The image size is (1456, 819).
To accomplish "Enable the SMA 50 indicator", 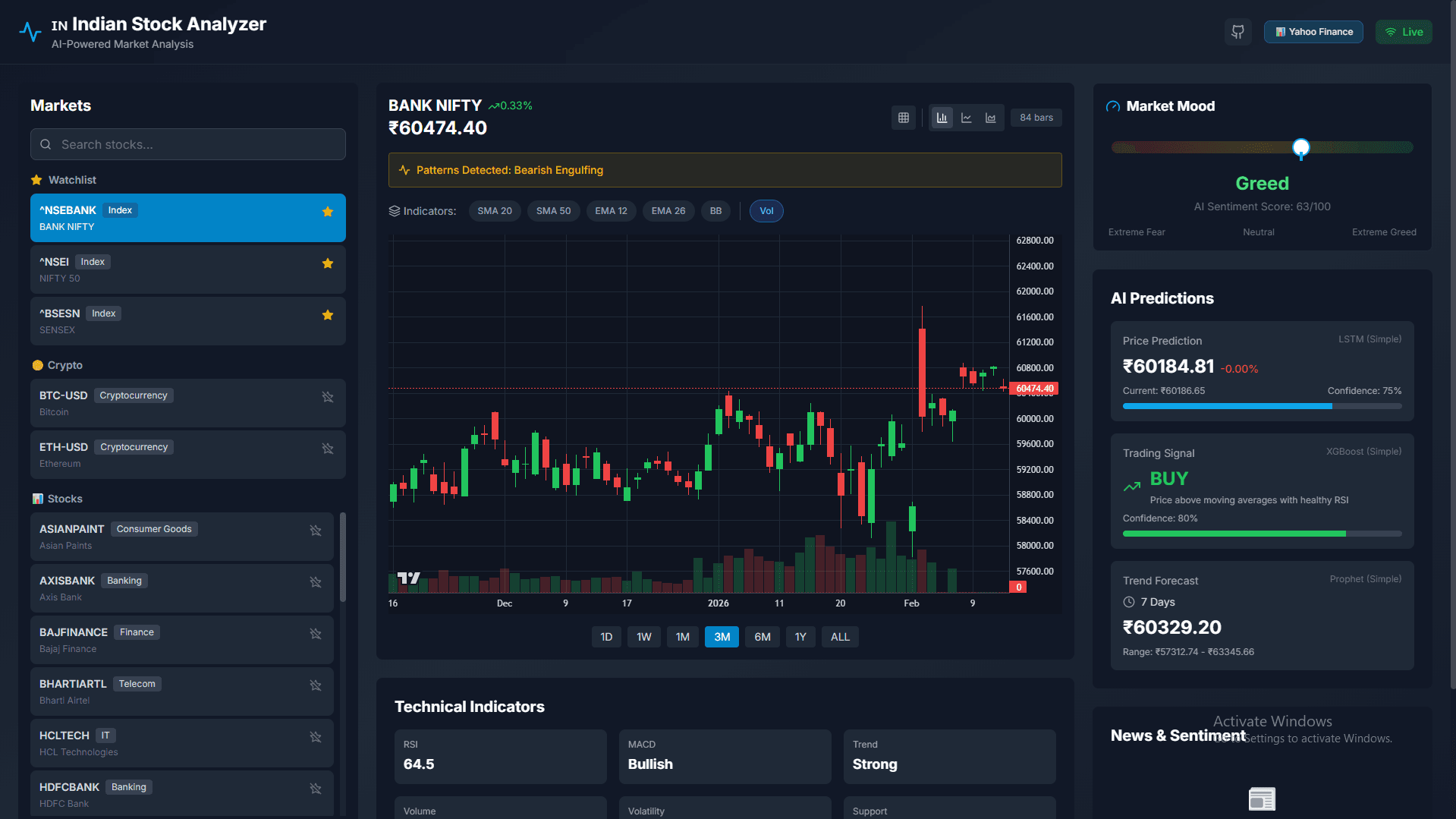I will [x=553, y=210].
